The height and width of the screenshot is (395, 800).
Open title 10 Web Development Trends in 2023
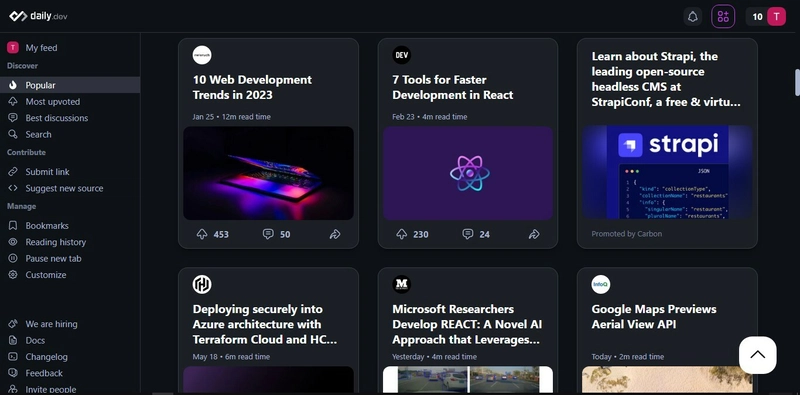point(252,87)
